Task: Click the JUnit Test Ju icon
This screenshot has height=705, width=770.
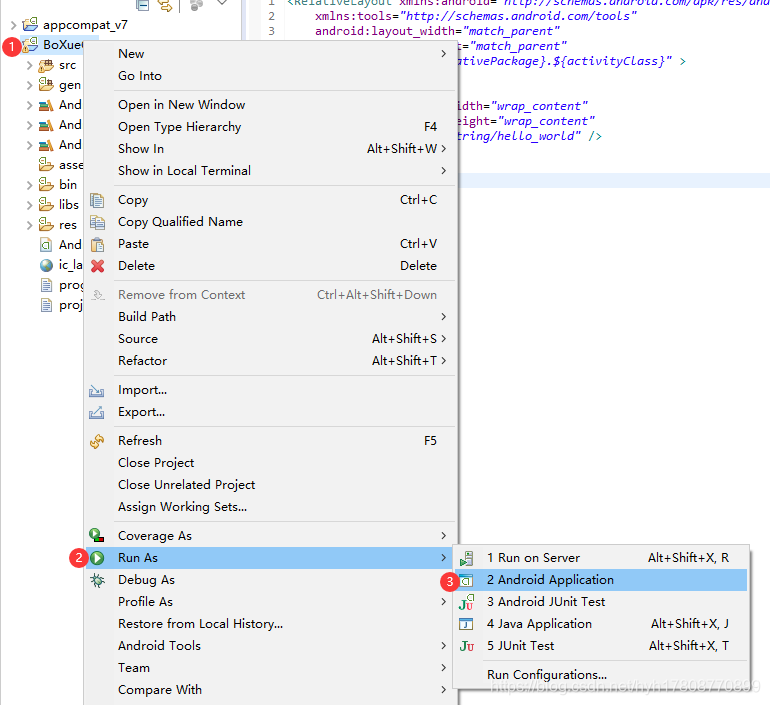Action: point(466,646)
